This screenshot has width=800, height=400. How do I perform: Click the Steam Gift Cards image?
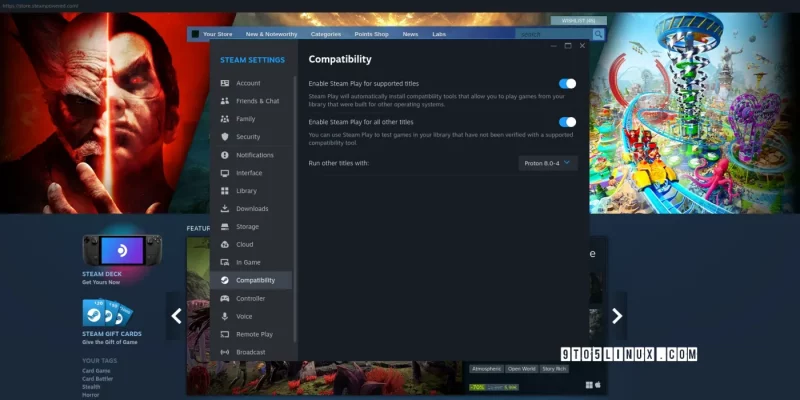tap(107, 312)
